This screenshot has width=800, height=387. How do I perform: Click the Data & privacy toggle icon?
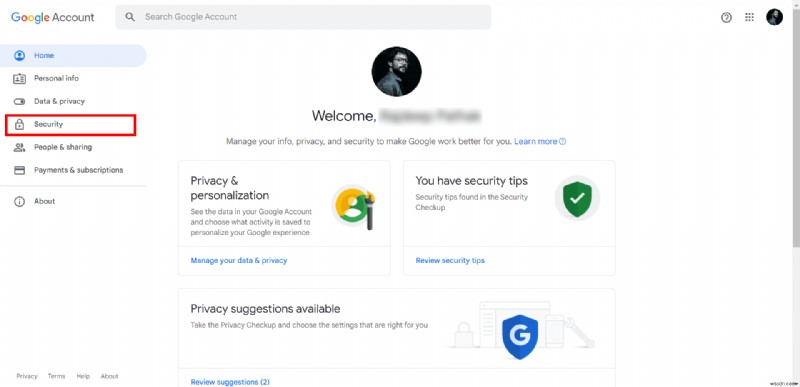coord(19,101)
